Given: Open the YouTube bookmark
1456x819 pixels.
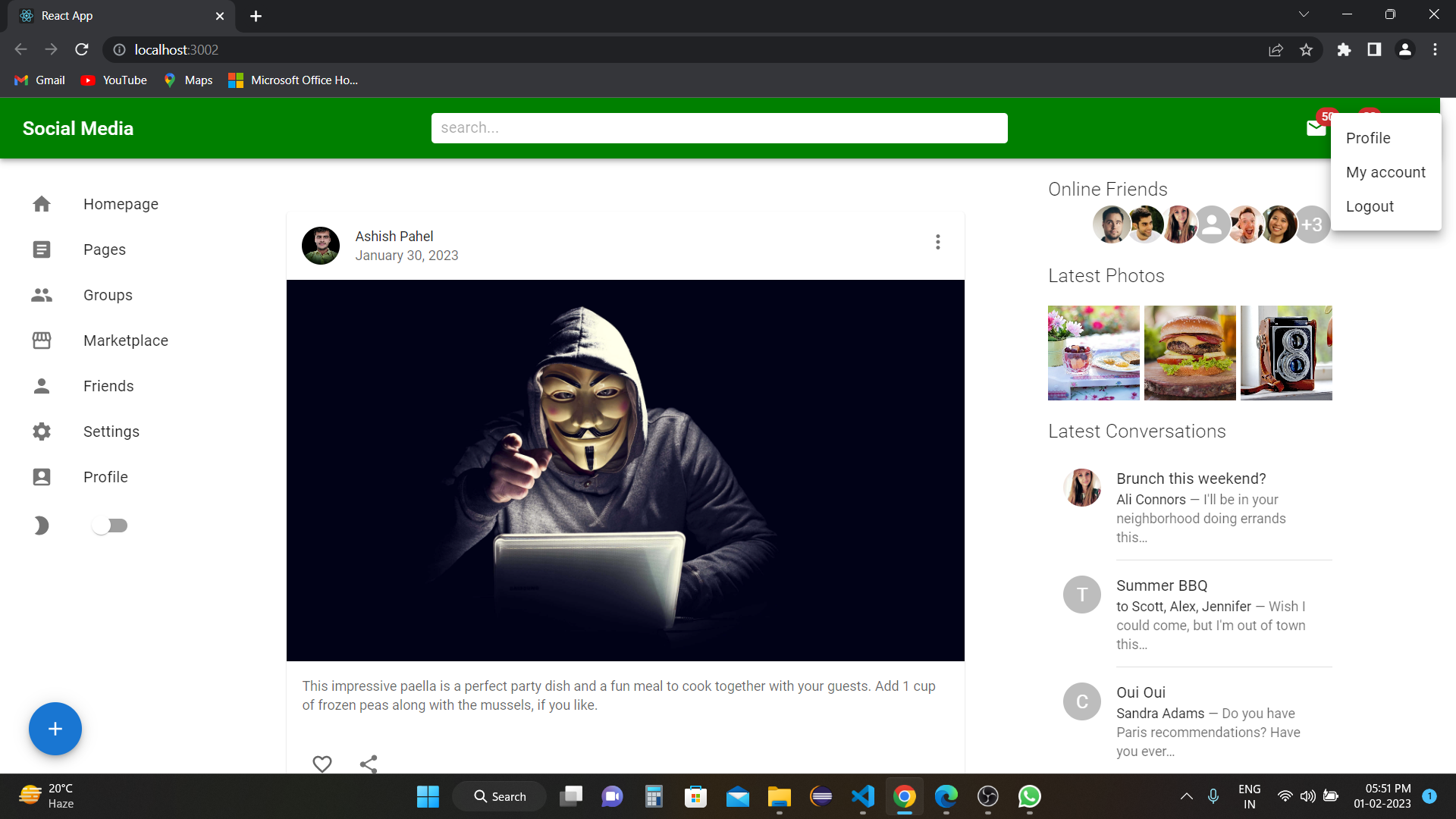Looking at the screenshot, I should click(x=114, y=80).
